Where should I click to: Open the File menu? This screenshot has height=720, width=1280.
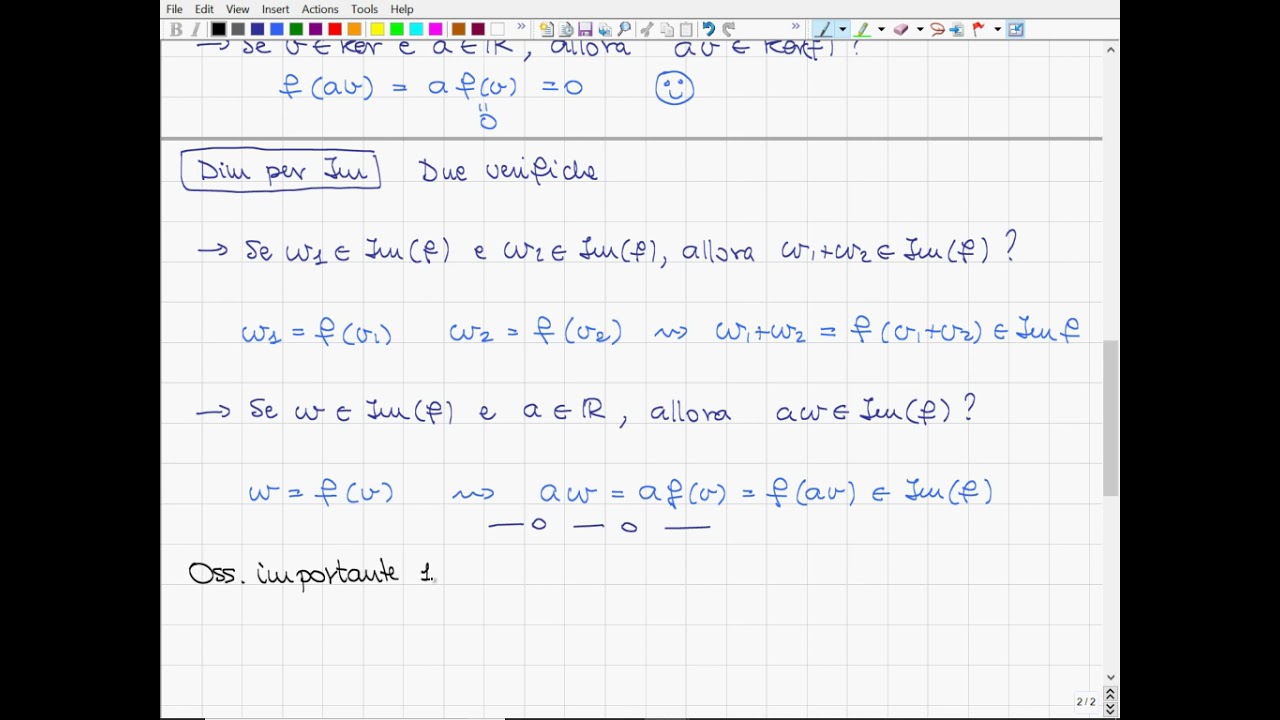[x=174, y=9]
